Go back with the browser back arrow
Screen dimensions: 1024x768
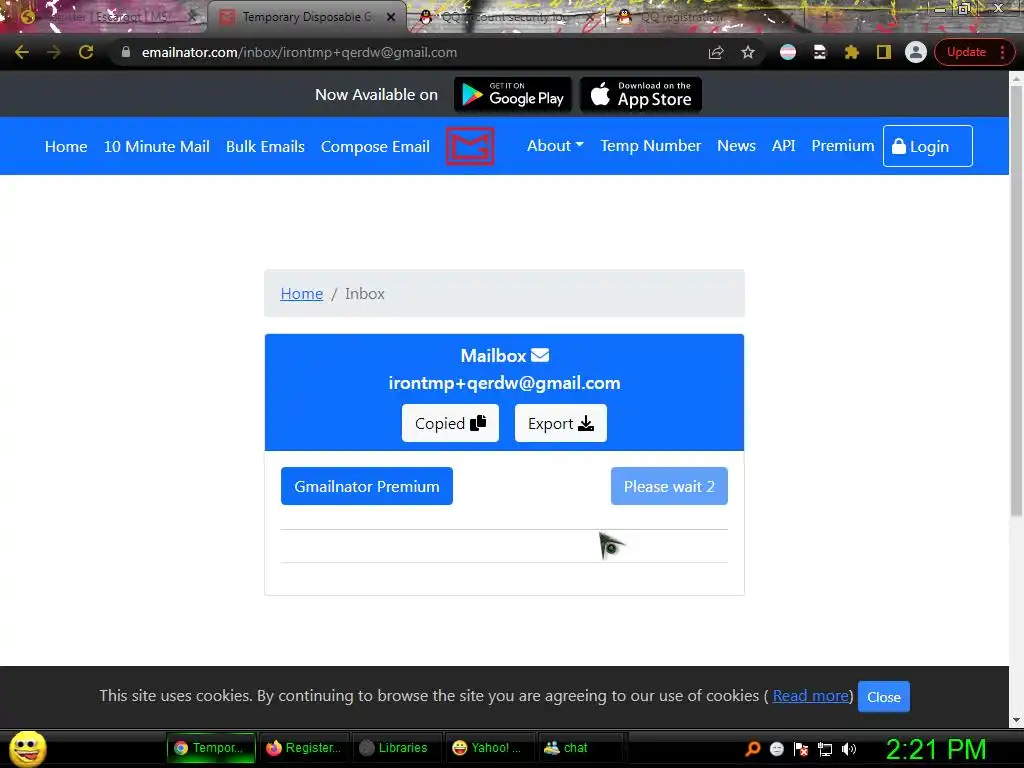[x=22, y=52]
